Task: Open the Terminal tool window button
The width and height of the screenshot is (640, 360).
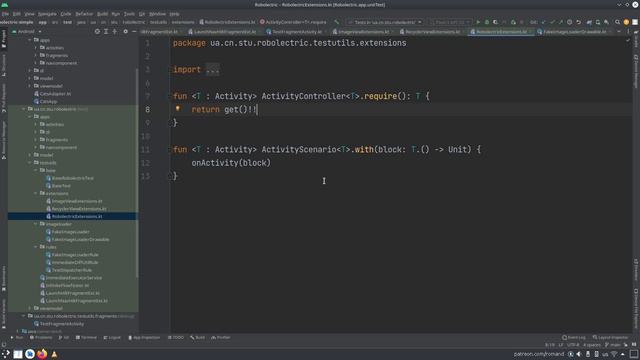Action: [x=86, y=338]
